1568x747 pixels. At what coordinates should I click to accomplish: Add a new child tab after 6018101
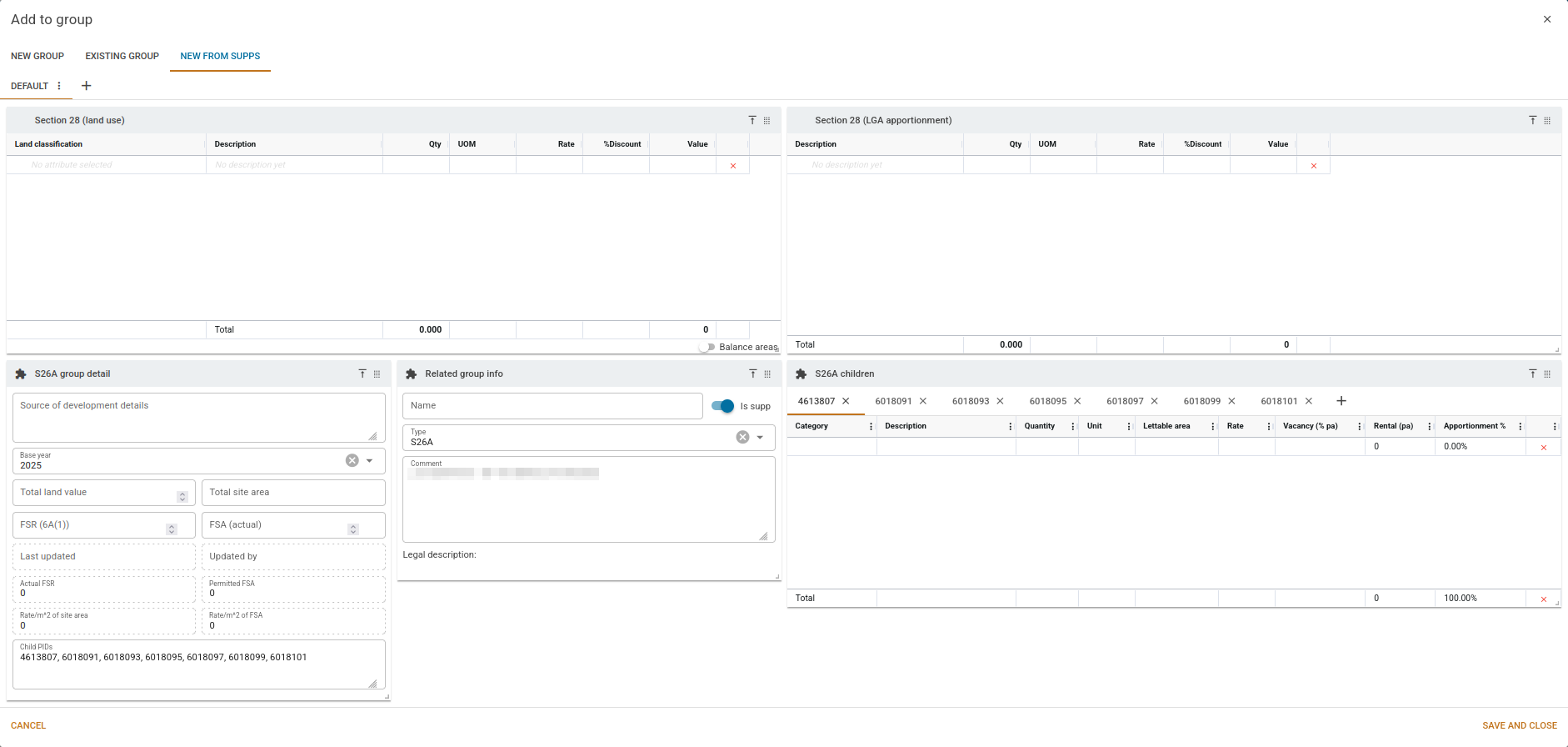coord(1341,401)
